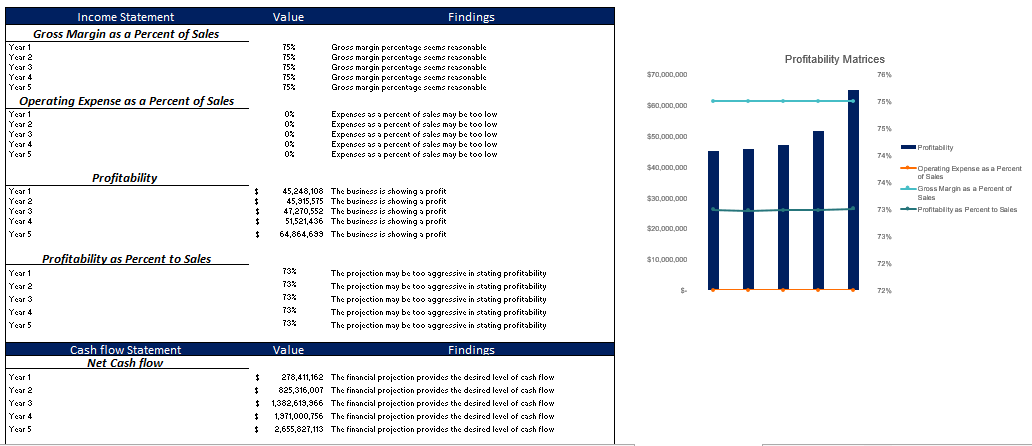Click the $70,000,000 axis label on chart

[666, 75]
